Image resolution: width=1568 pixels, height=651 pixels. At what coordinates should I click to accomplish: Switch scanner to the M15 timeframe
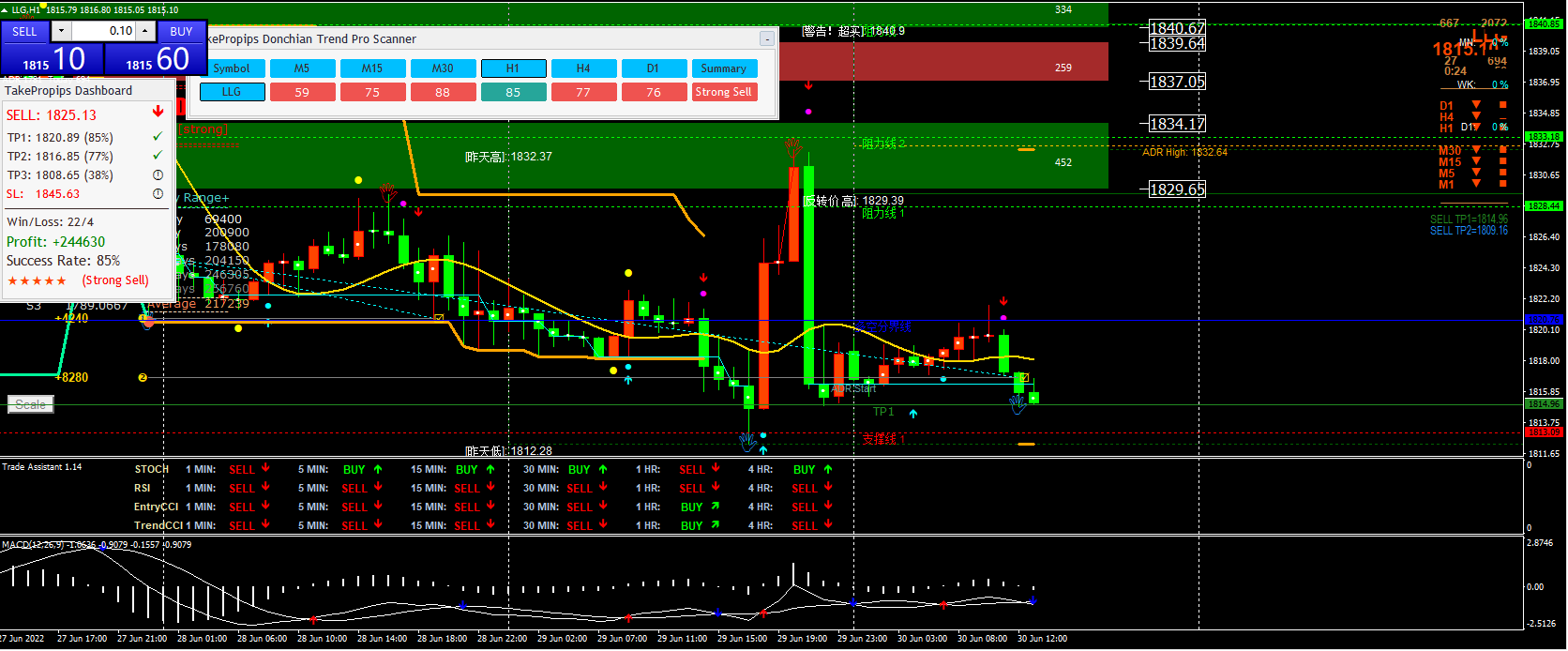pyautogui.click(x=372, y=68)
